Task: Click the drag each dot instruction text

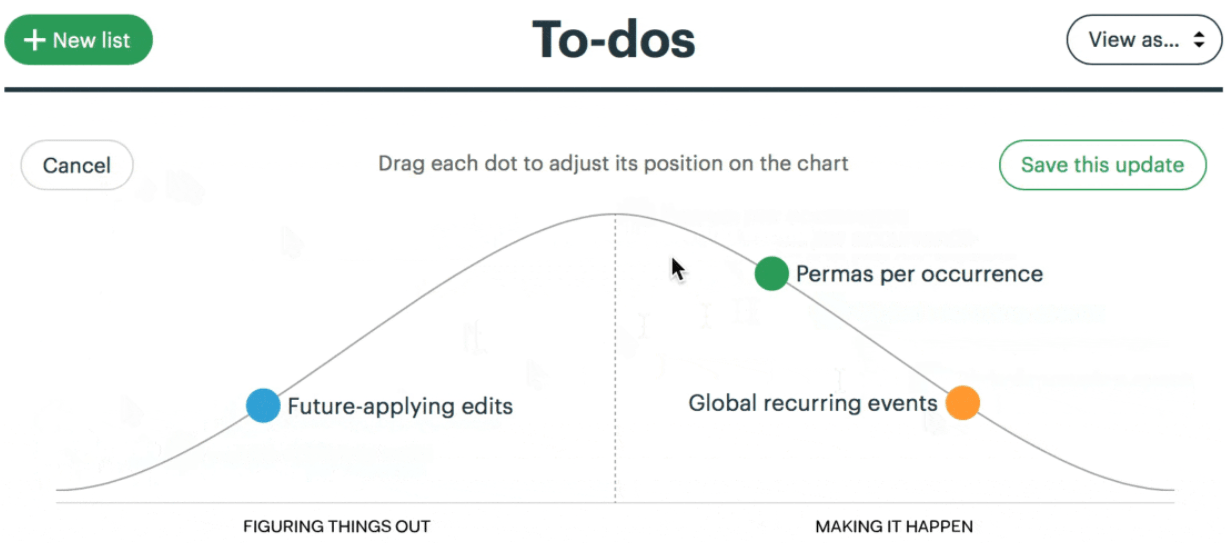Action: point(613,163)
